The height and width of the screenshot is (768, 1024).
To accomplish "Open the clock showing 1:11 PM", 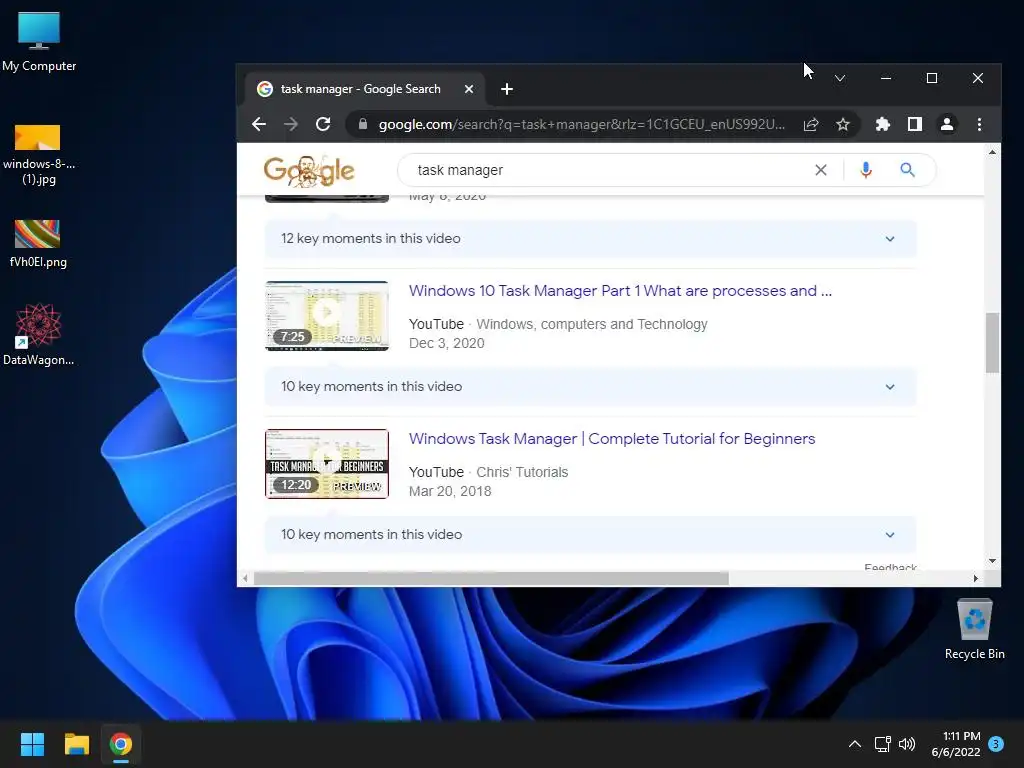I will pyautogui.click(x=955, y=744).
